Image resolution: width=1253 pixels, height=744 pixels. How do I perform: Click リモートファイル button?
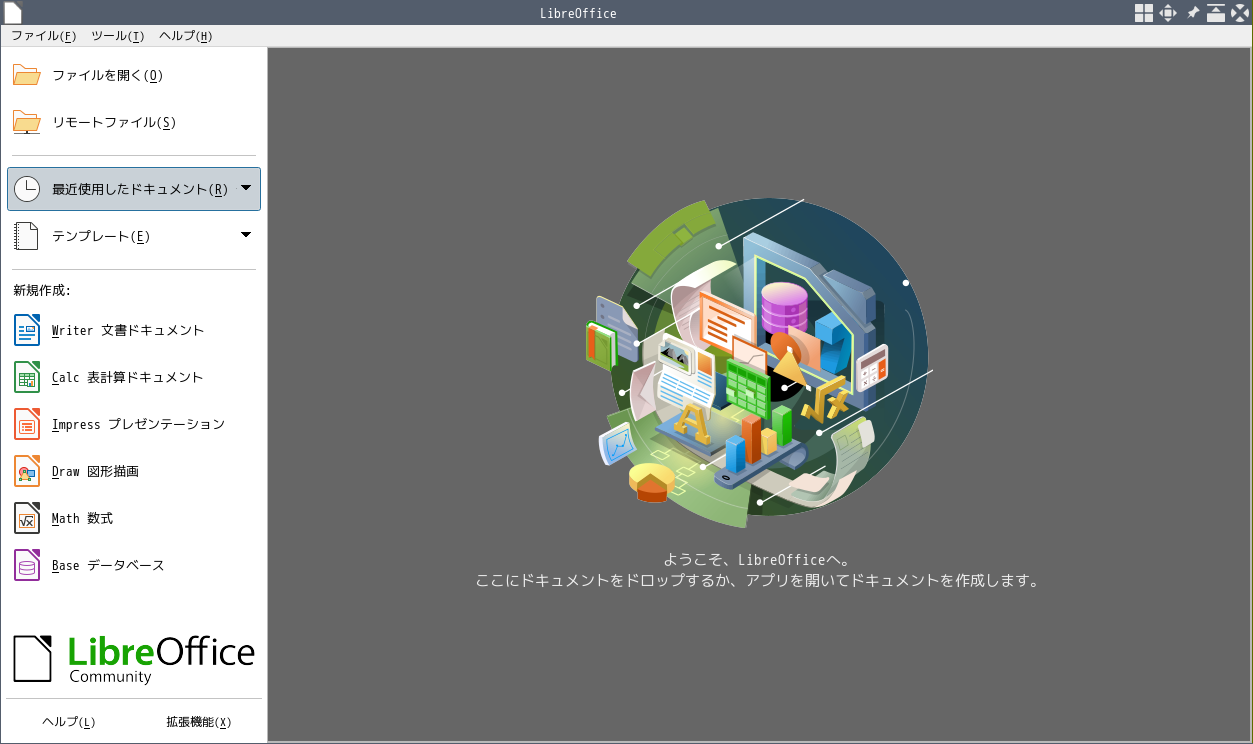pyautogui.click(x=134, y=122)
